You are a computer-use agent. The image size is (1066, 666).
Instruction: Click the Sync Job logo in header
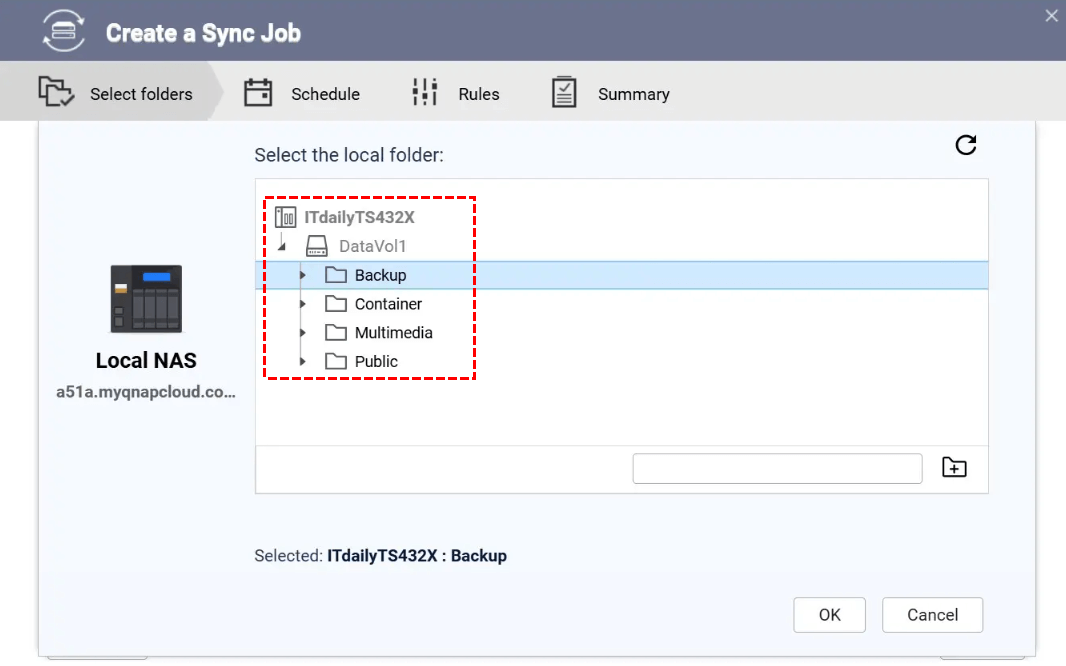pos(63,32)
